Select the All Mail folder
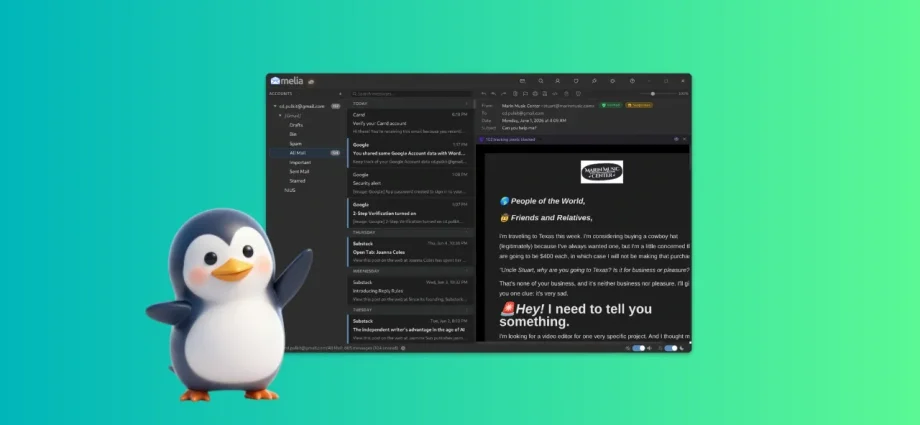This screenshot has width=920, height=425. (306, 153)
